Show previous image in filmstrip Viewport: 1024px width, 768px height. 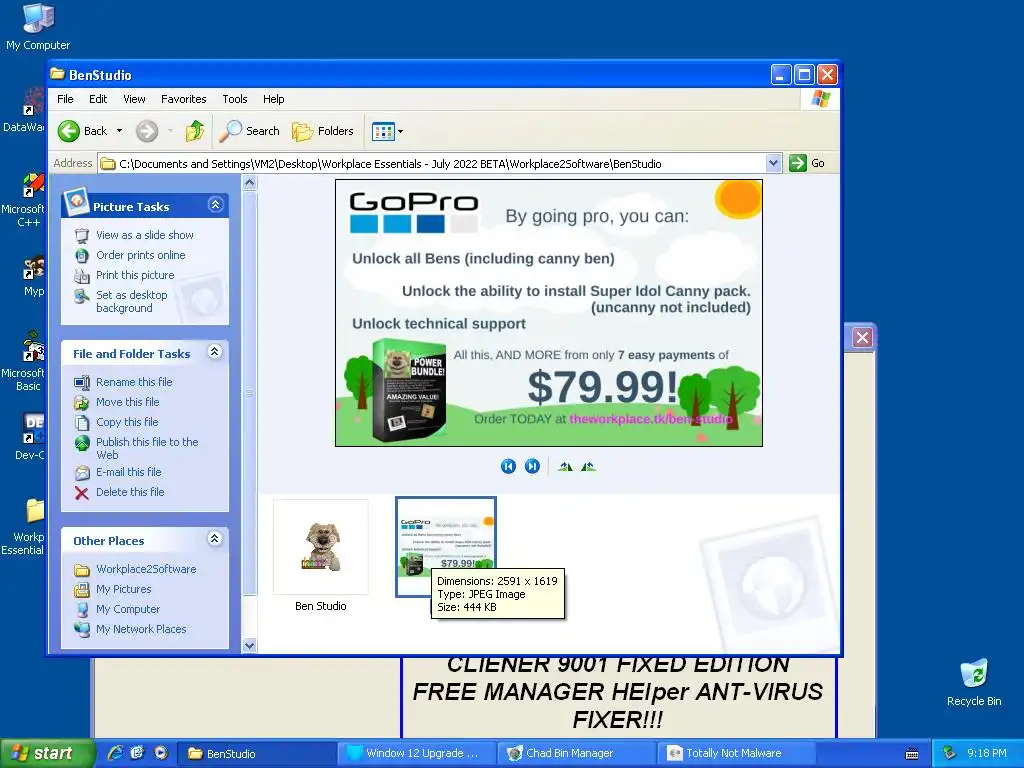point(508,466)
